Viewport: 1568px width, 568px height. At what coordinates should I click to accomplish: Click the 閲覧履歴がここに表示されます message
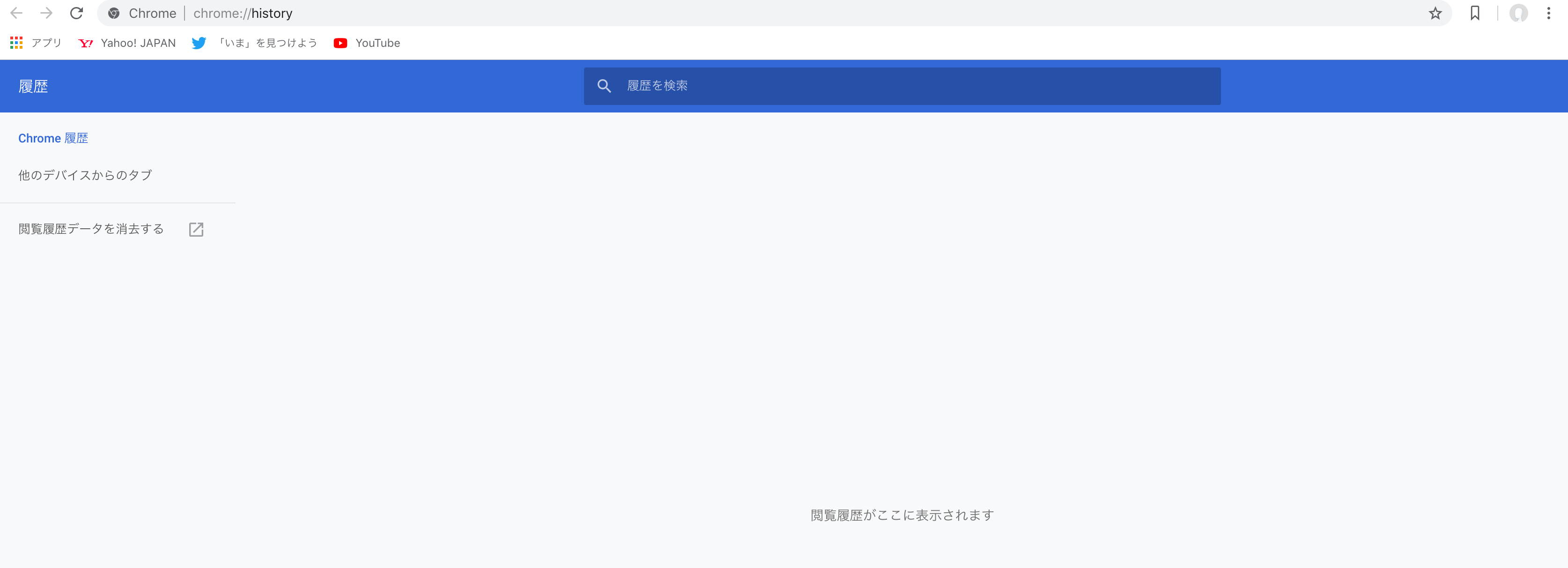point(902,515)
